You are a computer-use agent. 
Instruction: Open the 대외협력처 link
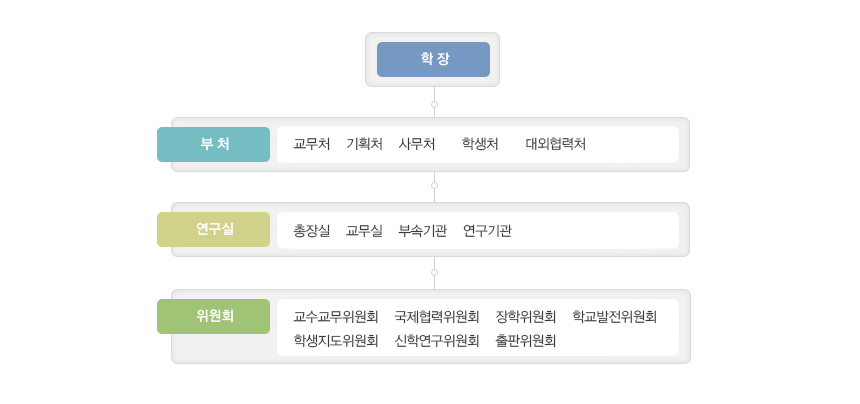pyautogui.click(x=556, y=144)
